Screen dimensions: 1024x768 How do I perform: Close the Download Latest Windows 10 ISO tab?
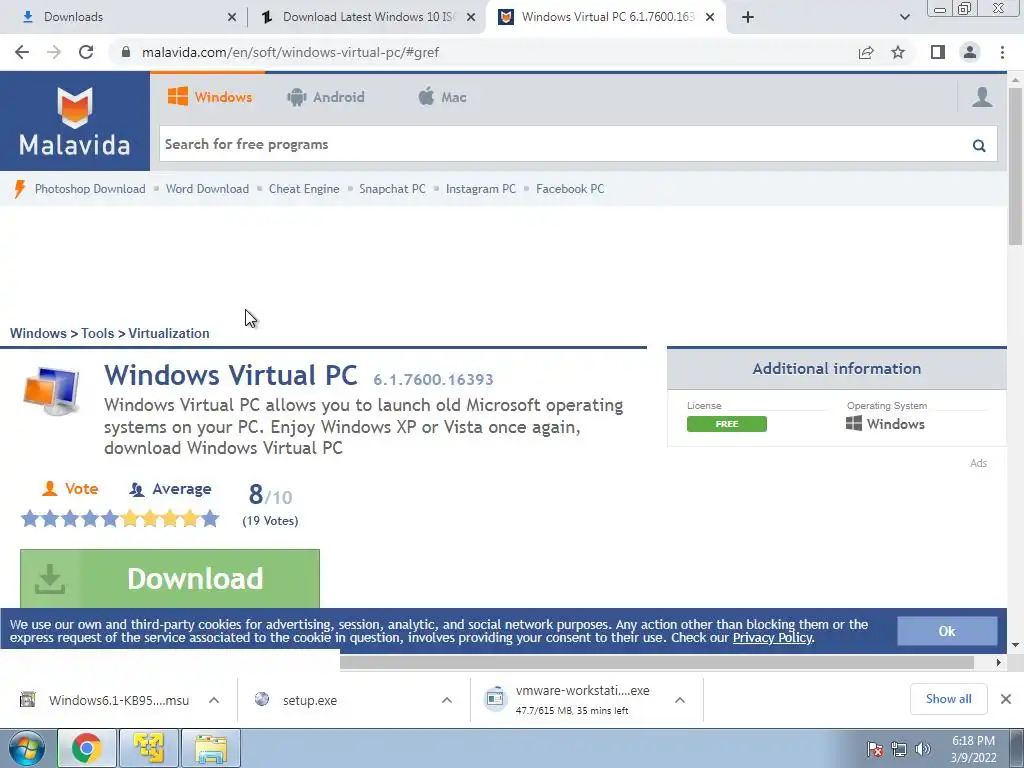pos(471,17)
